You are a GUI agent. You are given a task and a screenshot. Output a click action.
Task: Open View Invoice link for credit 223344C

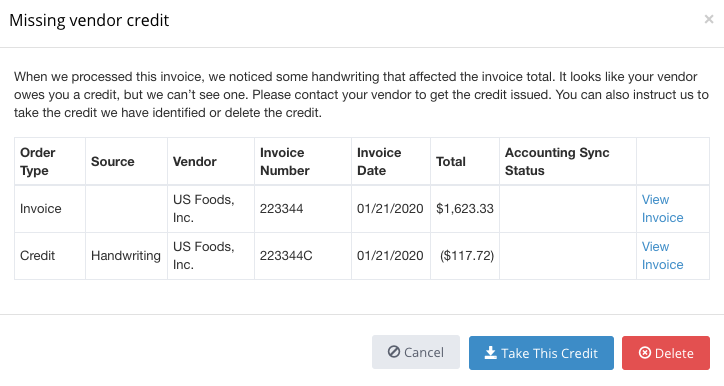coord(662,256)
